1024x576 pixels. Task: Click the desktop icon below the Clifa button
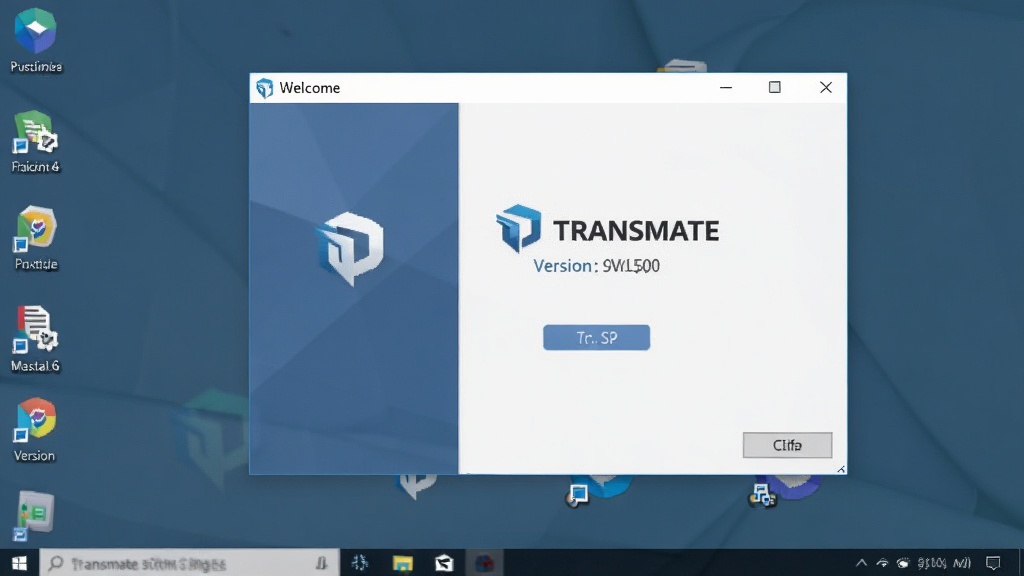click(x=785, y=490)
